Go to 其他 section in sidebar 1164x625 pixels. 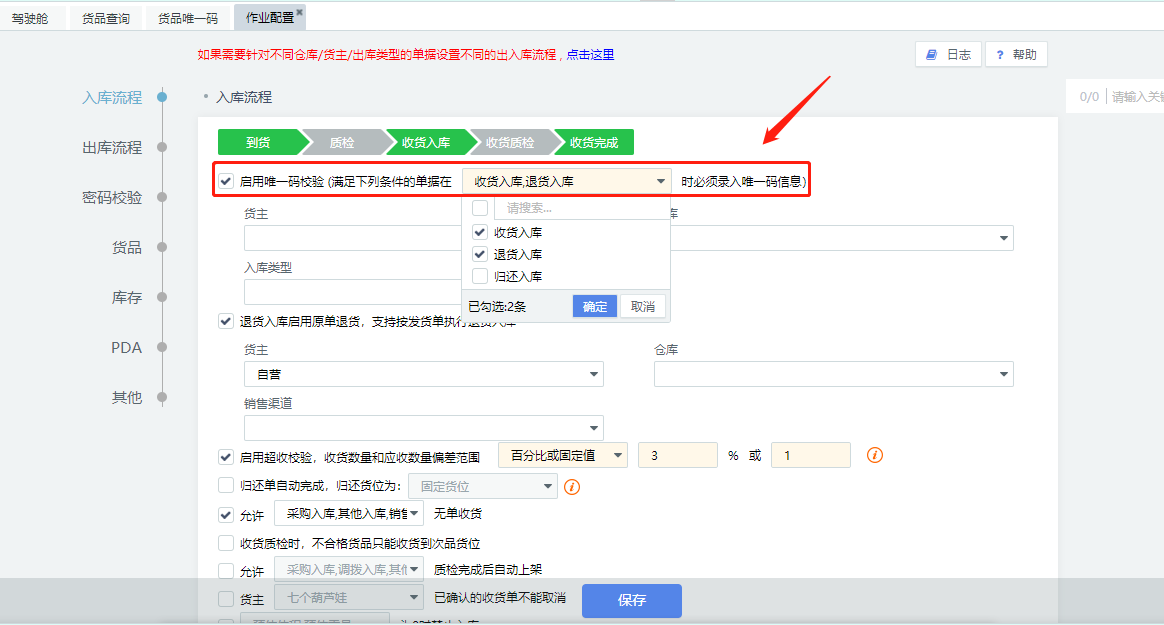(126, 397)
